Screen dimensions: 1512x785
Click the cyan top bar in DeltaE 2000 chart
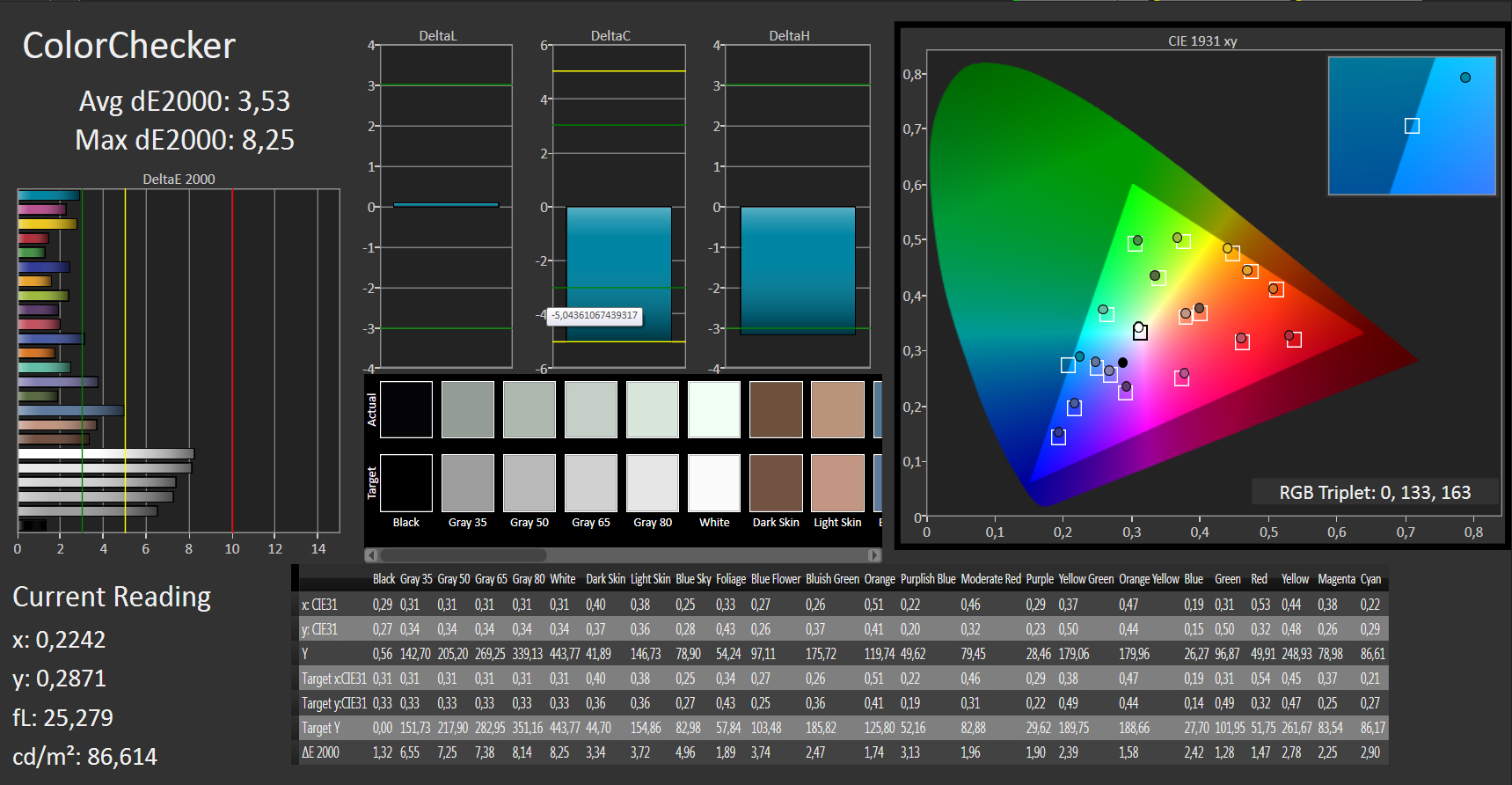[48, 195]
